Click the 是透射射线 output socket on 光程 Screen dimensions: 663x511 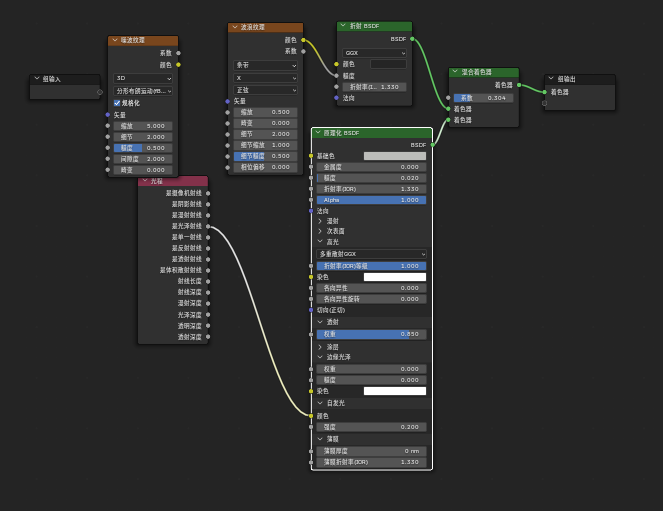(208, 259)
